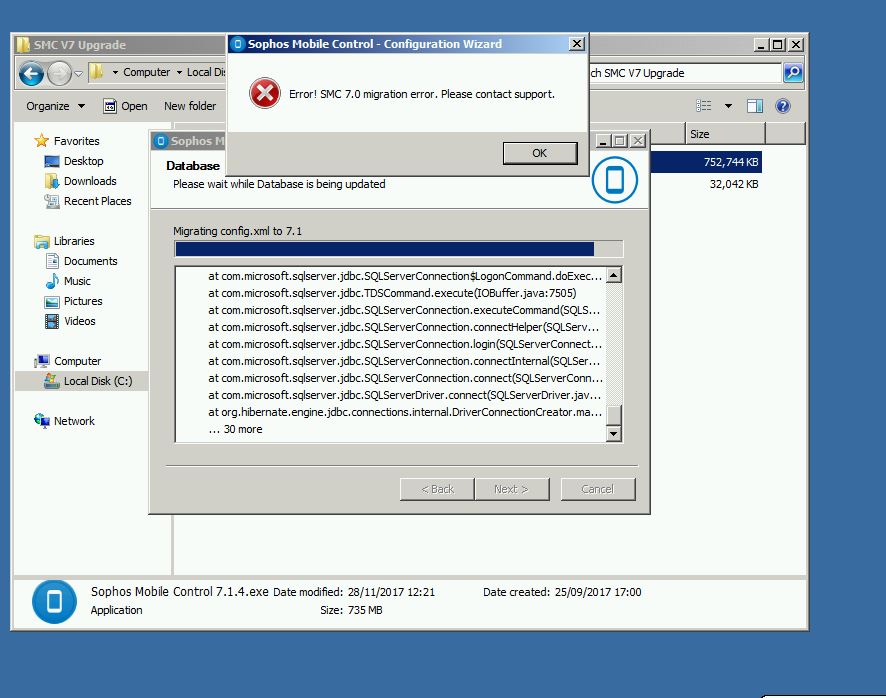The height and width of the screenshot is (698, 886).
Task: Click the Network icon
Action: [42, 420]
